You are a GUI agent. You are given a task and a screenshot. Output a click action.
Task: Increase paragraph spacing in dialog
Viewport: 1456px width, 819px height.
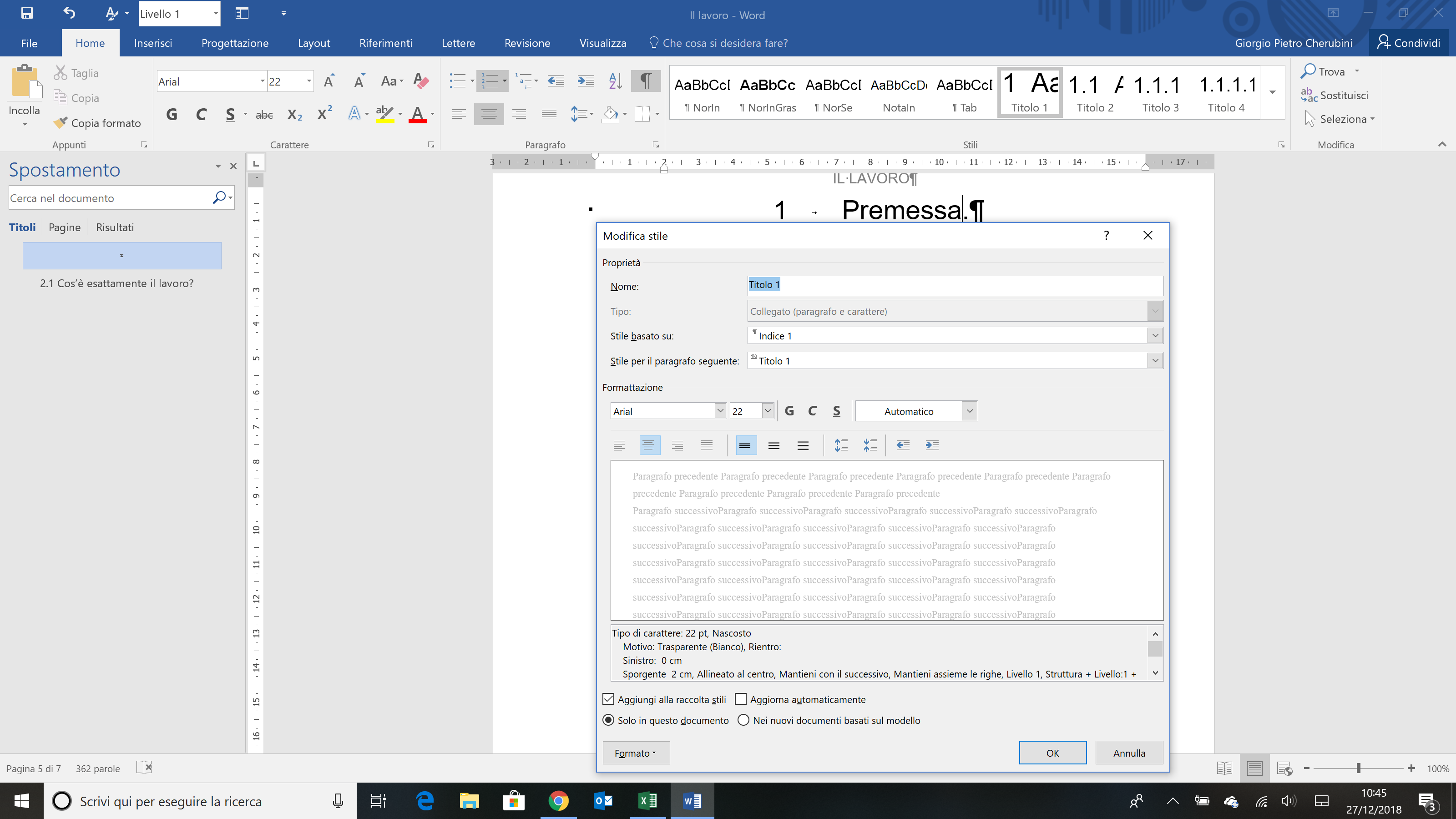pos(841,445)
